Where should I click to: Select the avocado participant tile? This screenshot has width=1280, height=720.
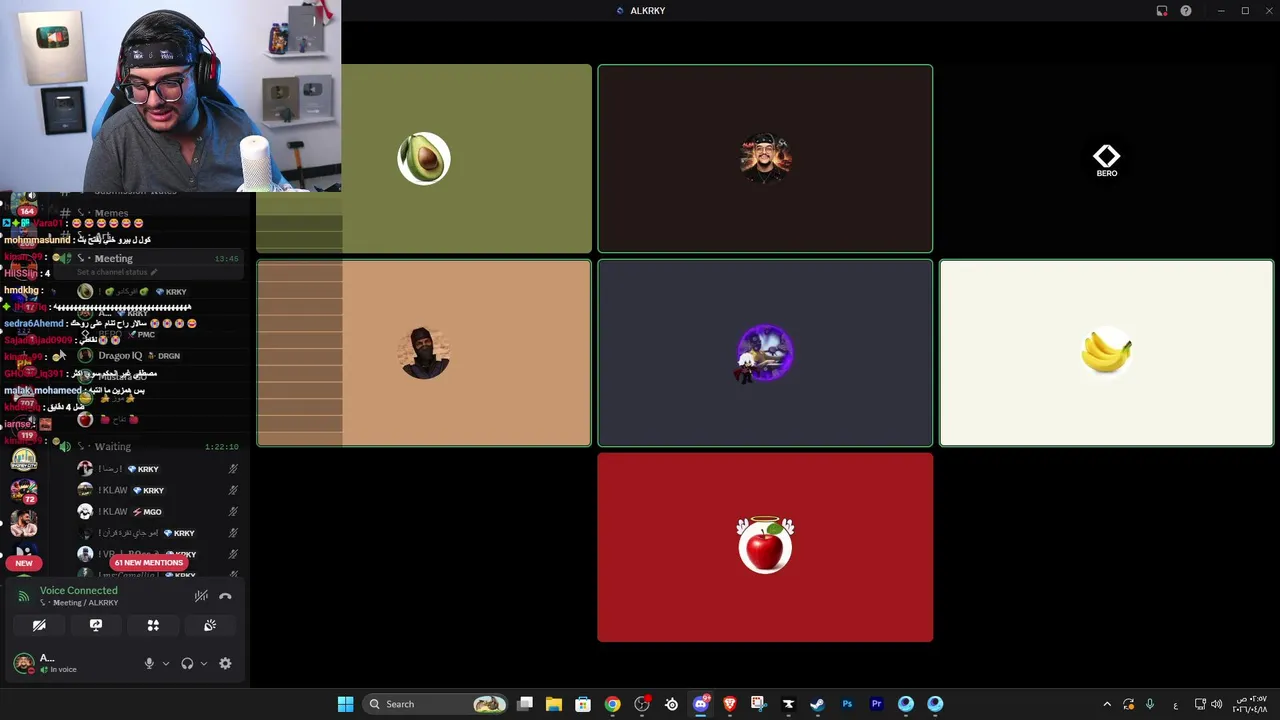click(424, 158)
